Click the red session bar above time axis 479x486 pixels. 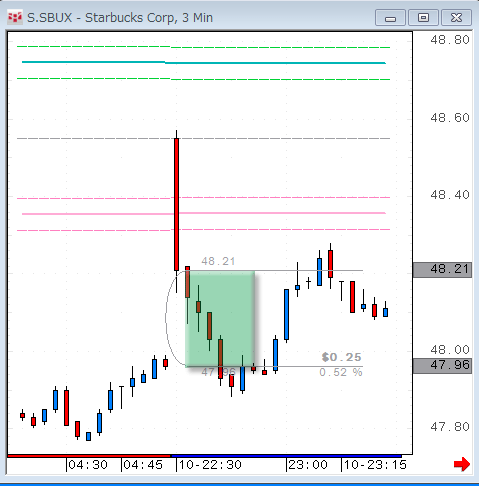pos(89,456)
